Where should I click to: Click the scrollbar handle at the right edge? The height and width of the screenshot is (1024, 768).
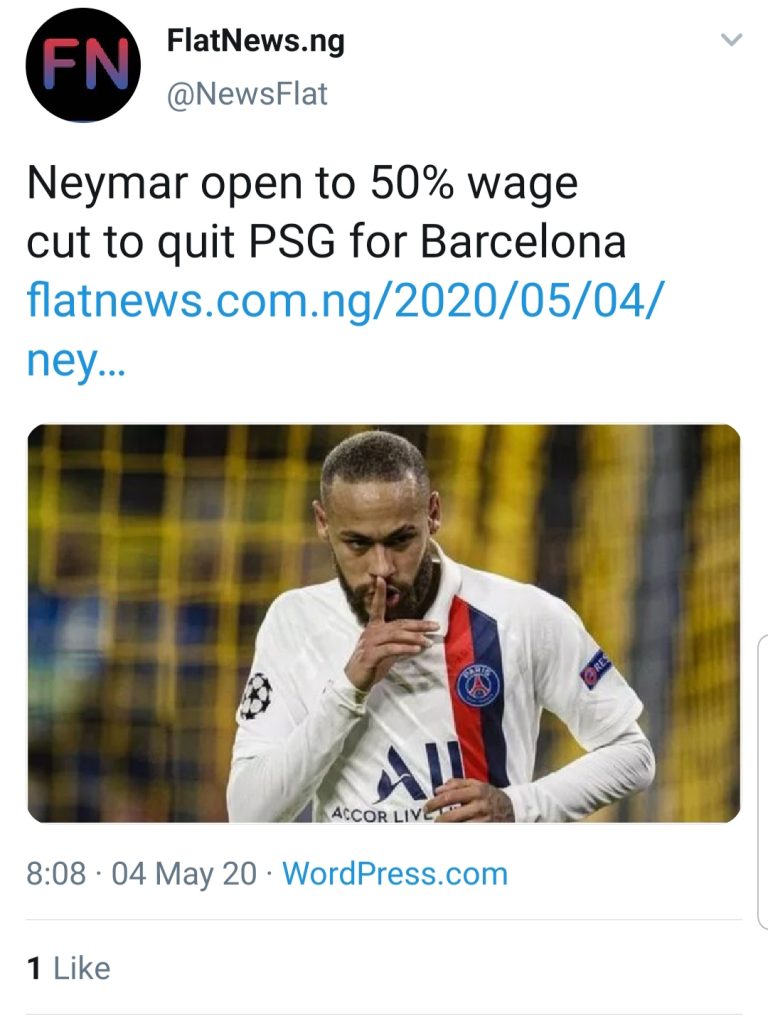tap(762, 780)
